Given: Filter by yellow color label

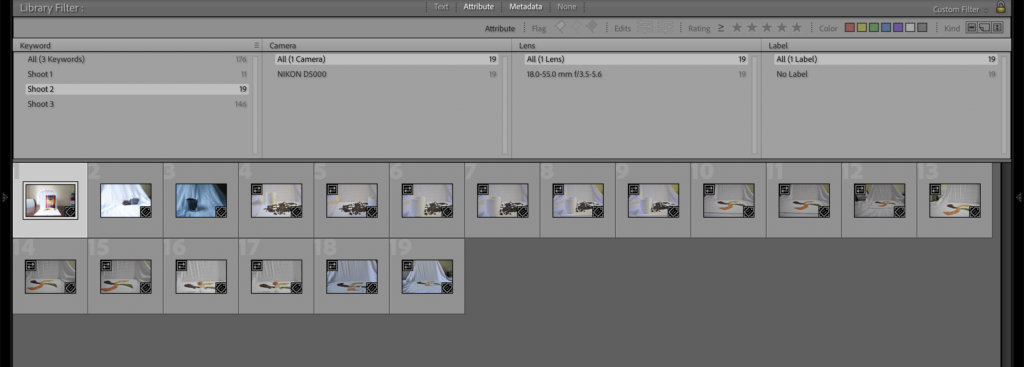Looking at the screenshot, I should pos(862,27).
